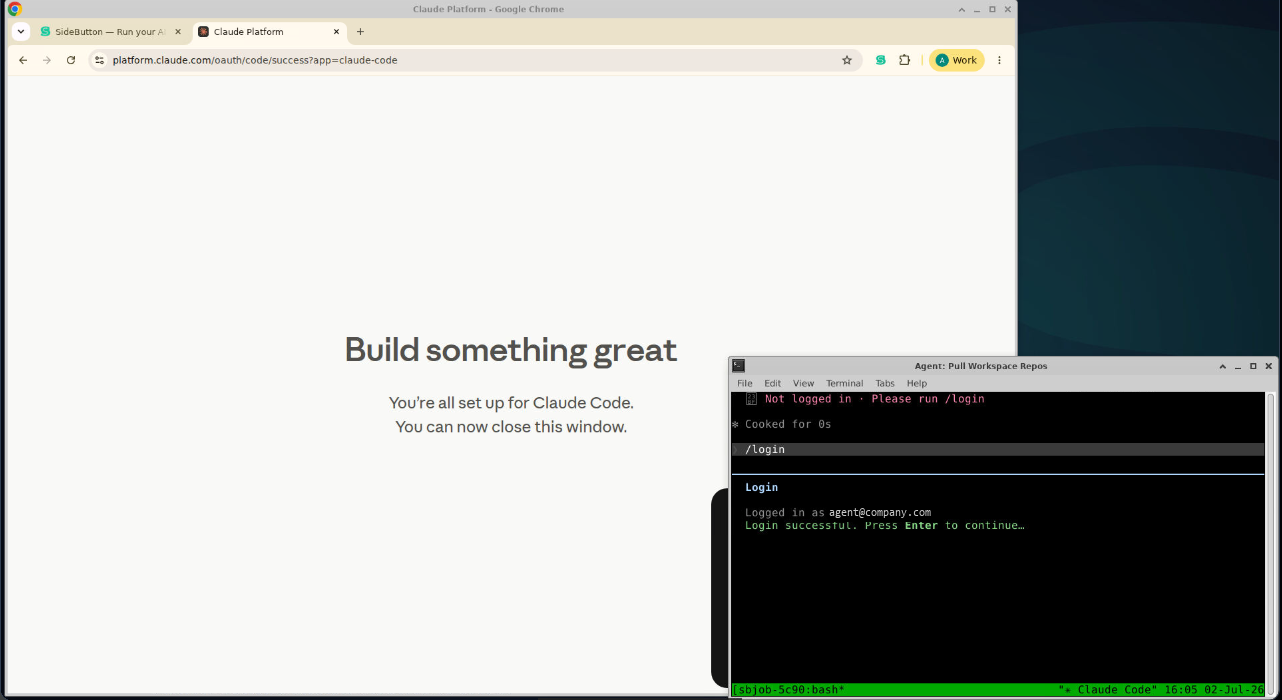Maximize the terminal window
Image resolution: width=1282 pixels, height=700 pixels.
1253,366
